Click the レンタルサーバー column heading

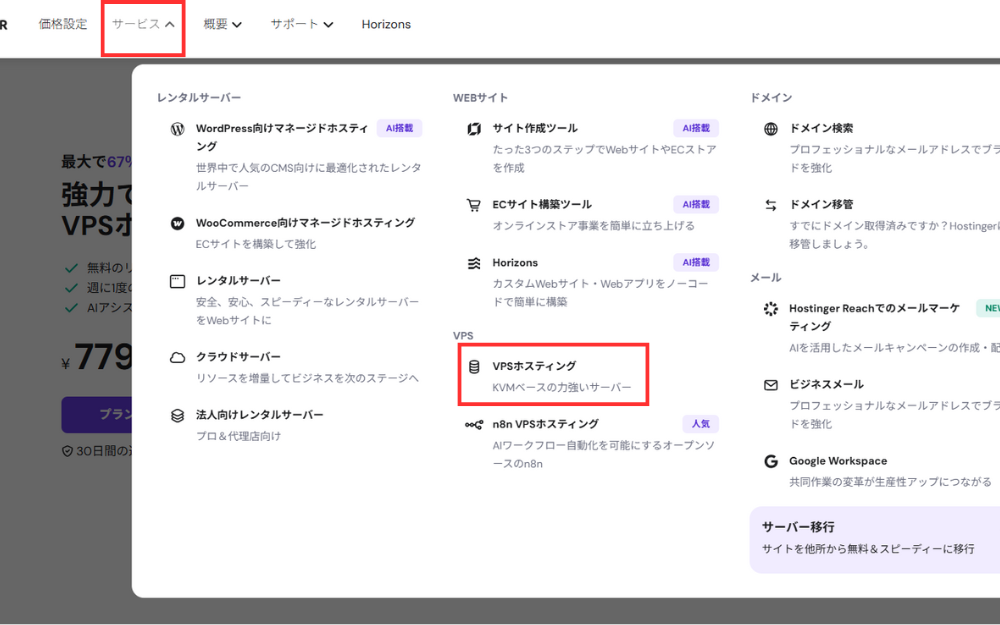coord(199,98)
